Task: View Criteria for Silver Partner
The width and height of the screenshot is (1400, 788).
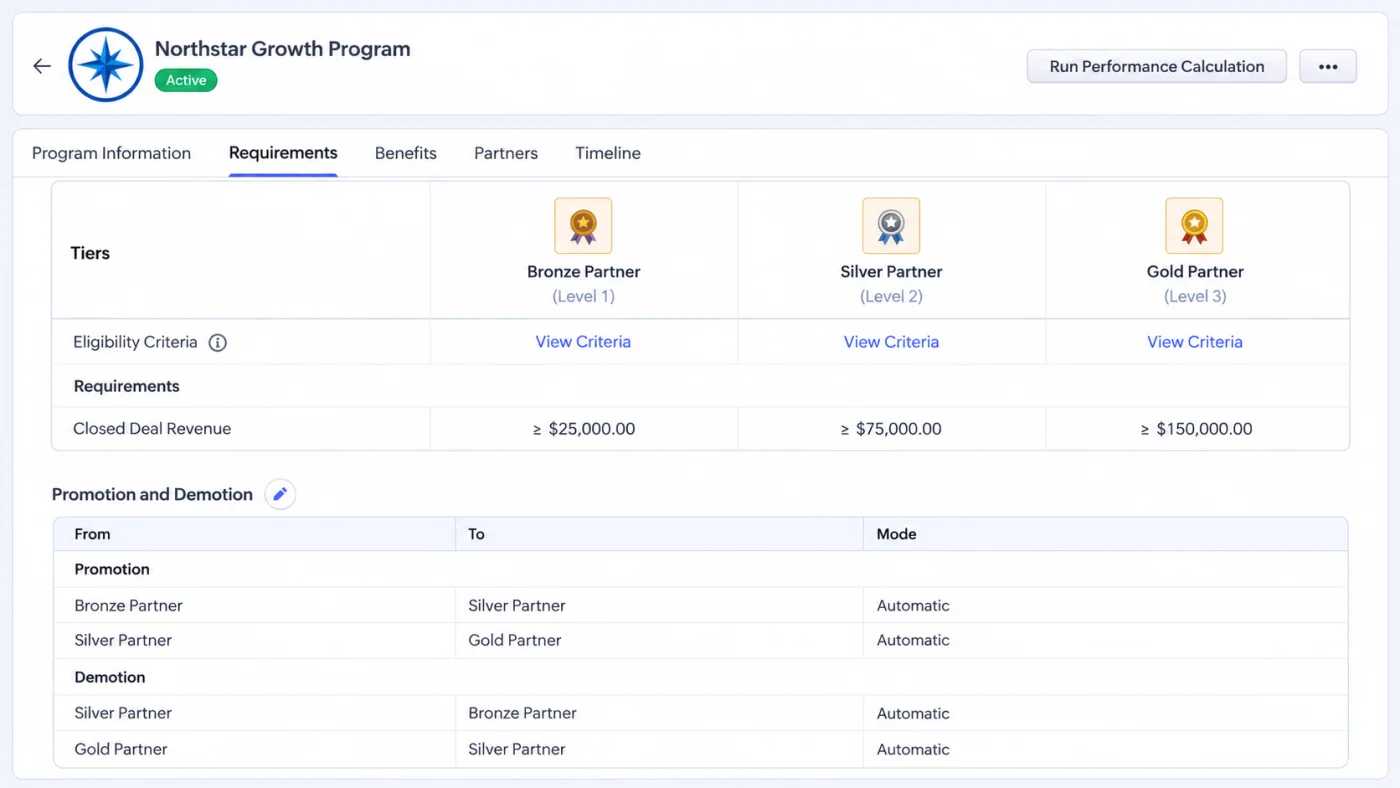Action: pyautogui.click(x=891, y=342)
